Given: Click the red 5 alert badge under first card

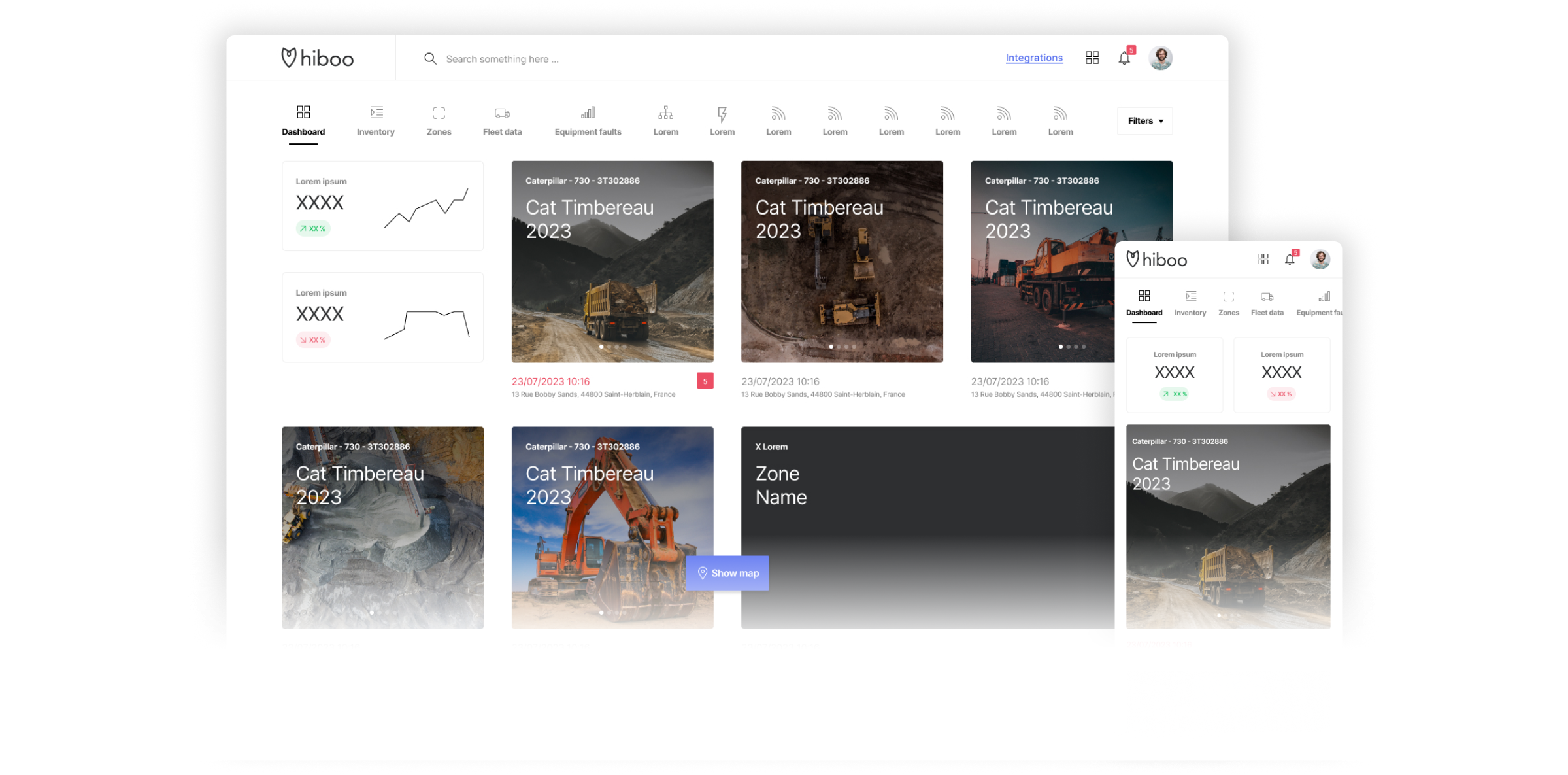Looking at the screenshot, I should 705,381.
